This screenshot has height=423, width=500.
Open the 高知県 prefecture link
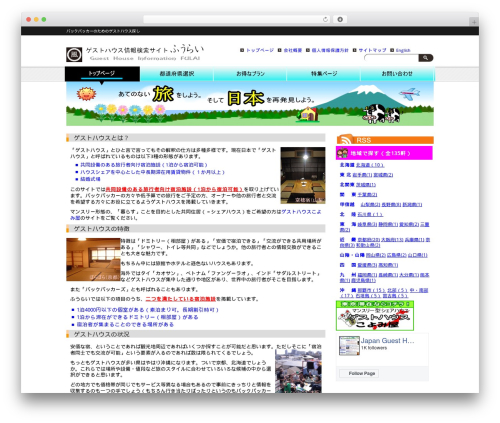pyautogui.click(x=388, y=265)
